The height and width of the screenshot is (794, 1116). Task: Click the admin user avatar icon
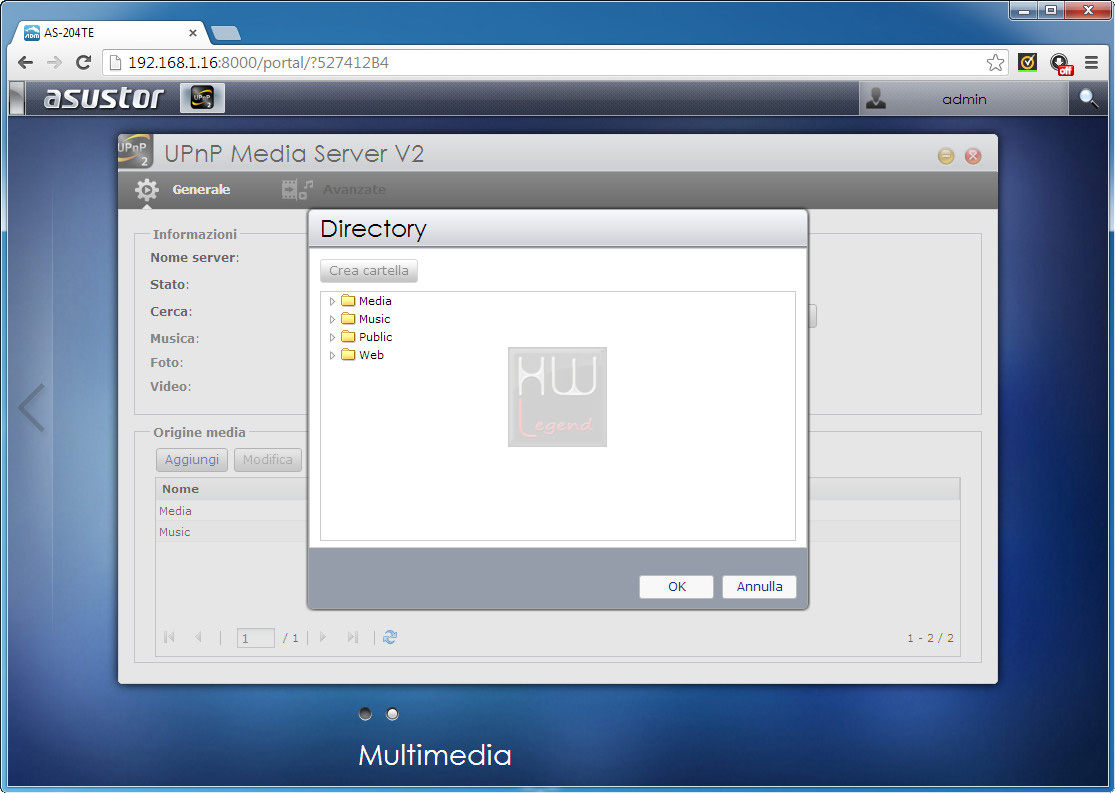(875, 98)
